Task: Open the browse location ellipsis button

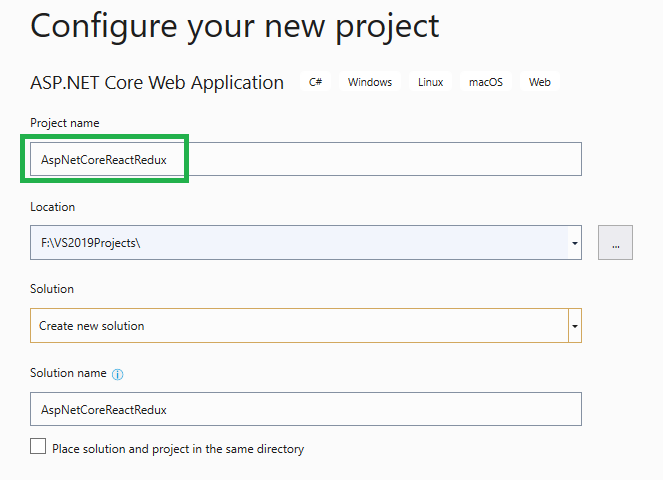Action: click(x=615, y=242)
